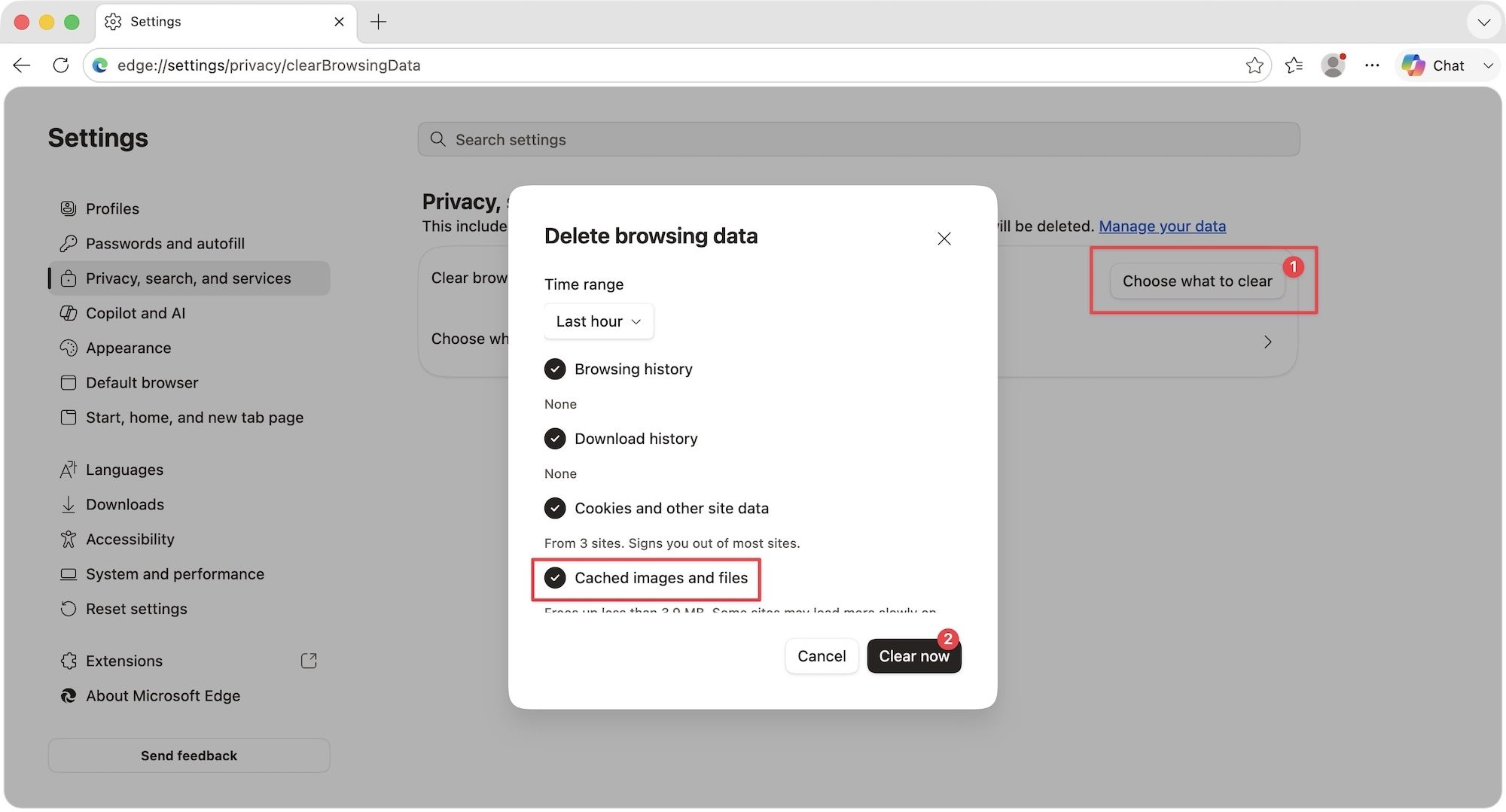This screenshot has height=812, width=1506.
Task: Click the key icon for Passwords
Action: pos(69,243)
